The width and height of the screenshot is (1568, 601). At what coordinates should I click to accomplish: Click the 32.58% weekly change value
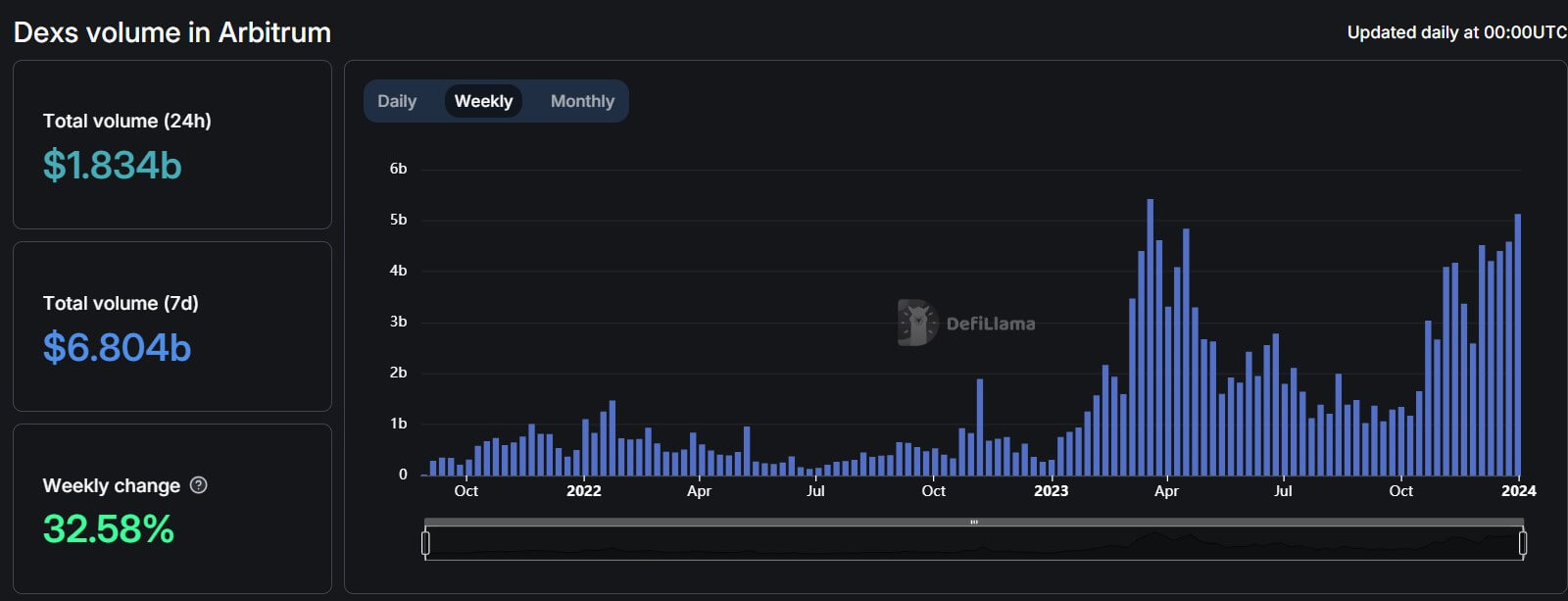tap(109, 529)
